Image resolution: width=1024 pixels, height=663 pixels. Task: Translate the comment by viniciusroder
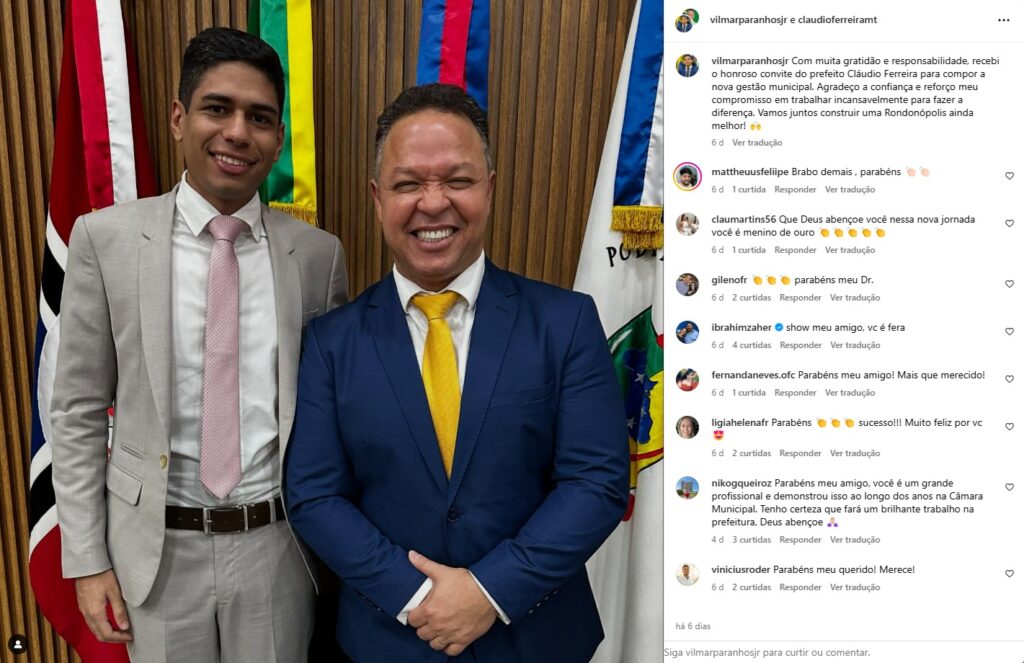tap(855, 587)
